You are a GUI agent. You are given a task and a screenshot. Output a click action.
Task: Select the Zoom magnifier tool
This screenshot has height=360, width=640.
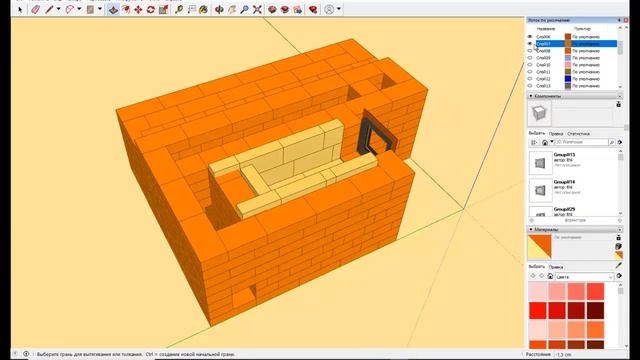pos(244,9)
